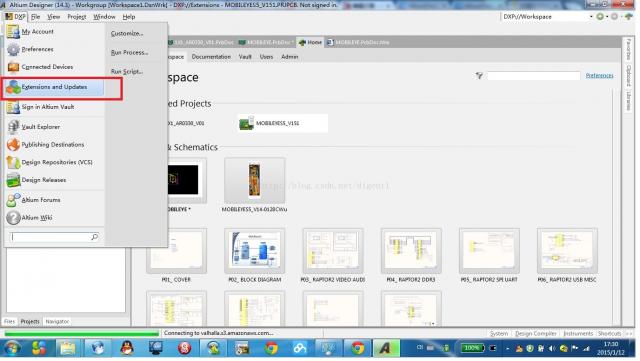Open Preferences from the DXP menu
640x361 pixels.
point(37,49)
